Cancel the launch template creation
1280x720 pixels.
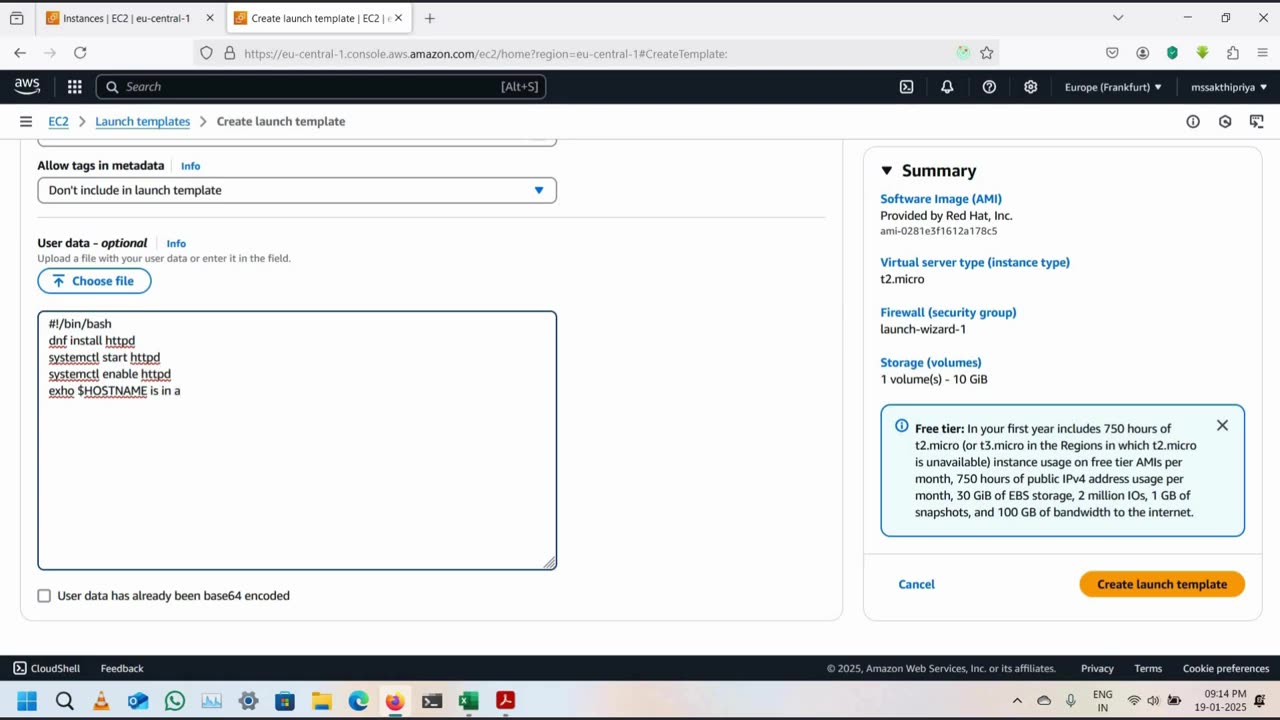(x=916, y=584)
